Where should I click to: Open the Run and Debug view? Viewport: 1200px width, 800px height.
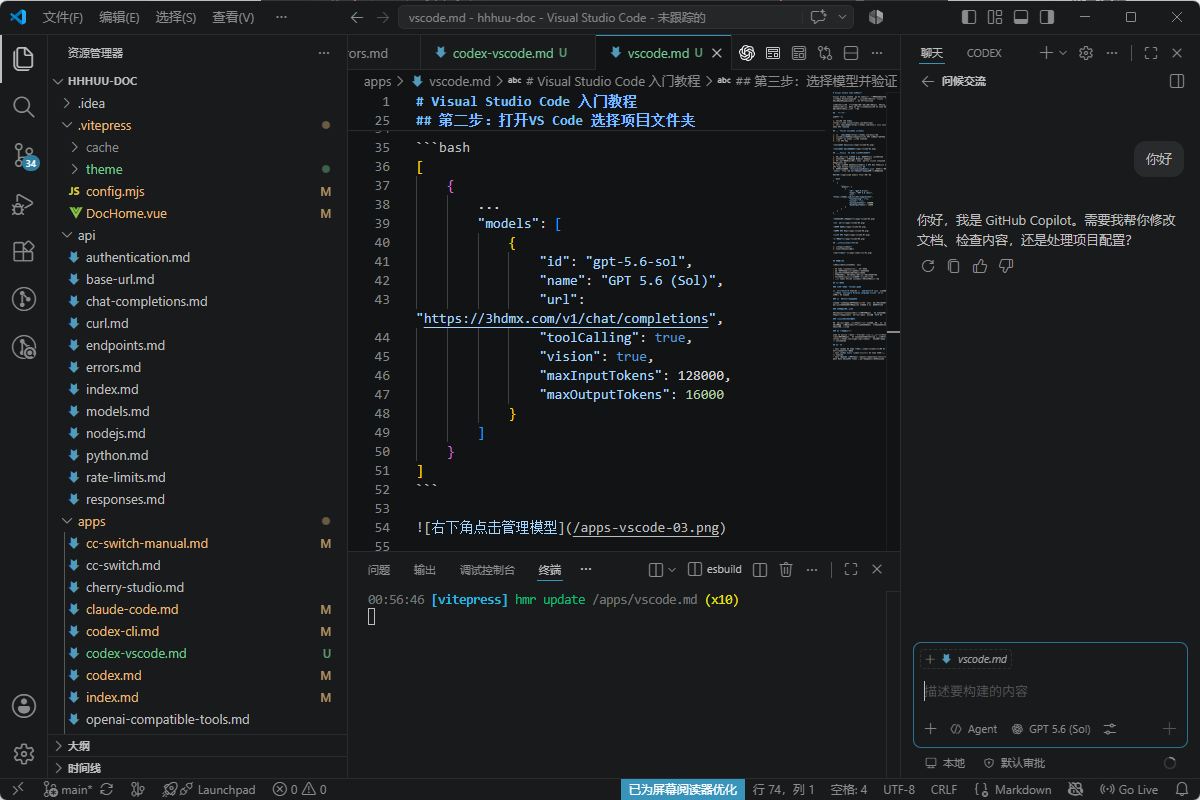tap(24, 204)
